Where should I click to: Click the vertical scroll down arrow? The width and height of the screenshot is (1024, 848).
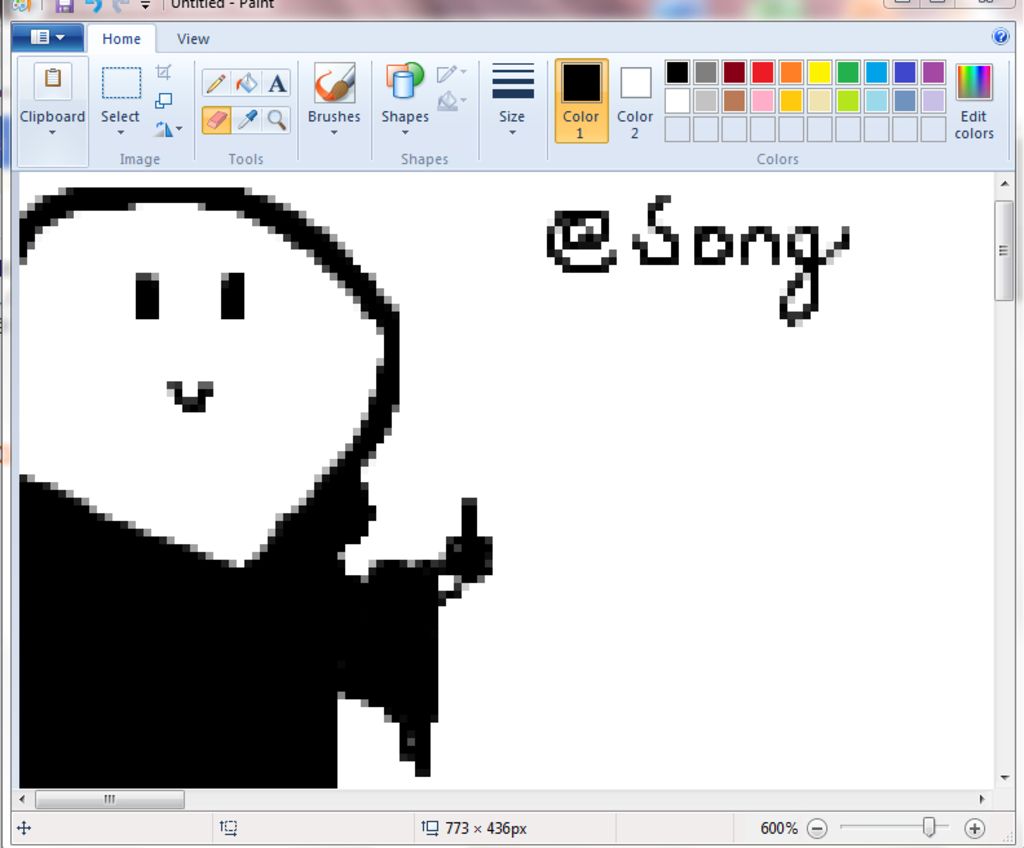(x=1004, y=777)
